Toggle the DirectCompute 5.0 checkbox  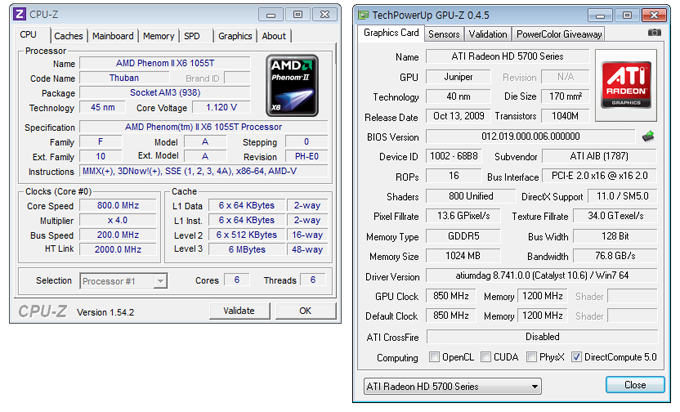pos(576,356)
